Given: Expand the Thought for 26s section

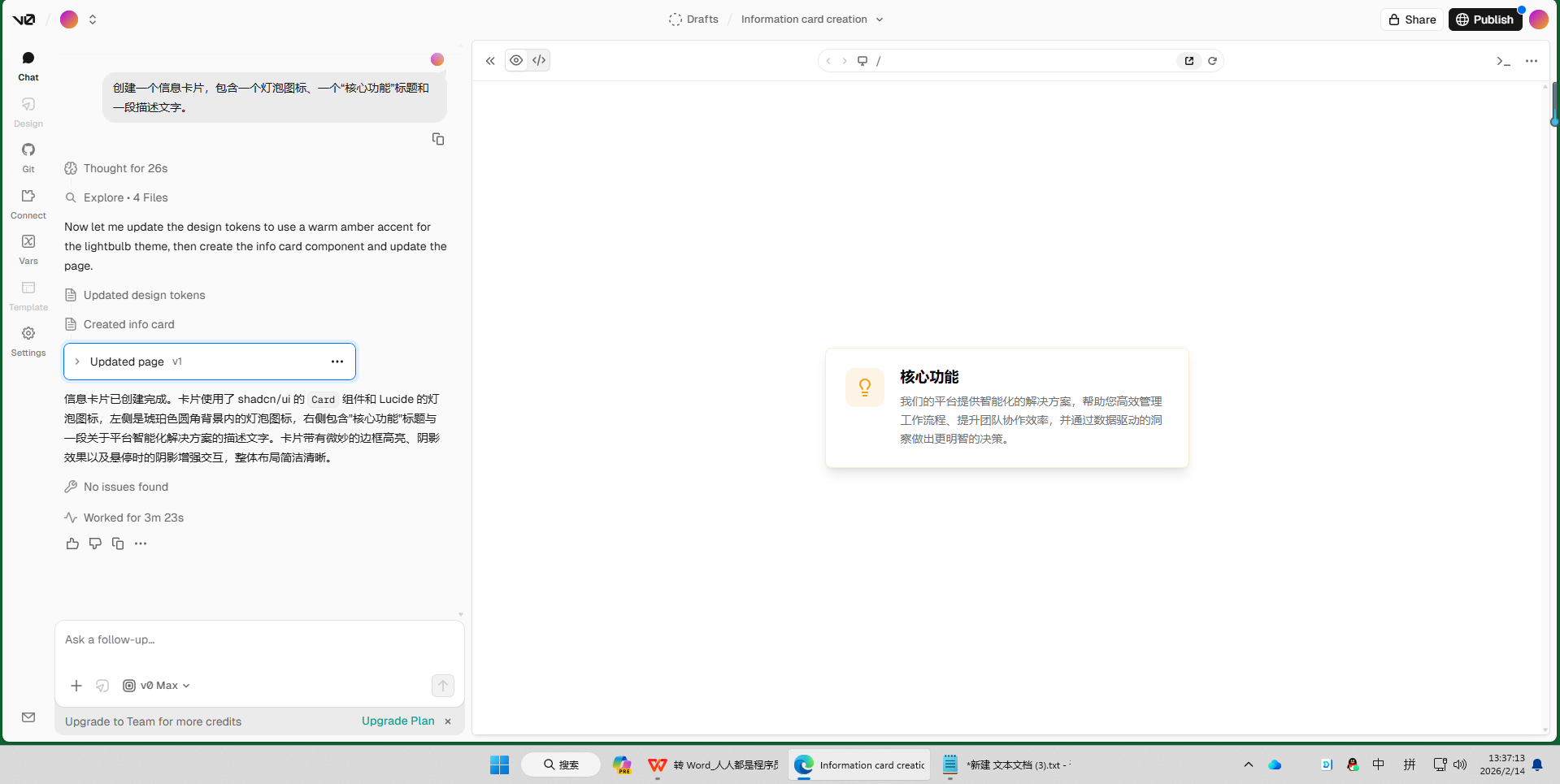Looking at the screenshot, I should click(x=125, y=168).
